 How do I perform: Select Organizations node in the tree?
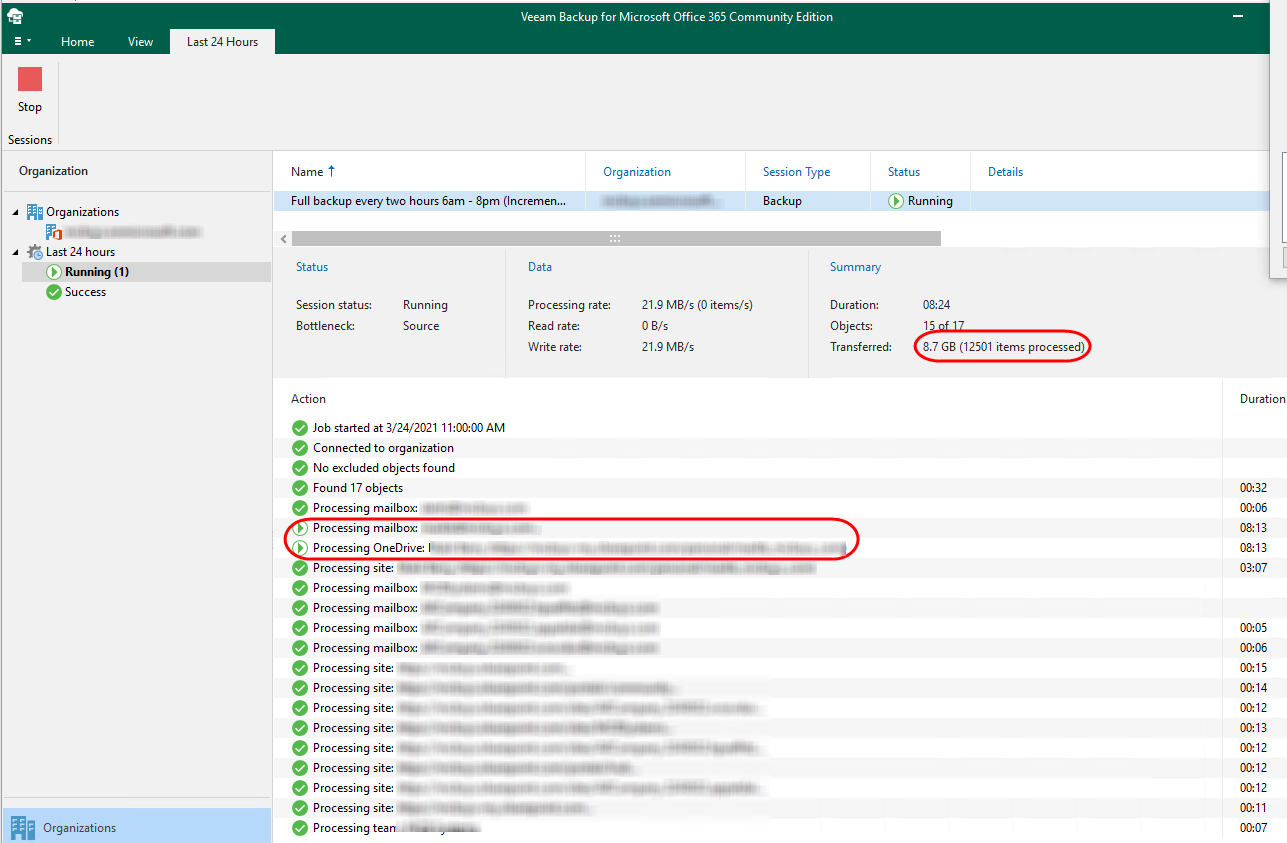[82, 212]
